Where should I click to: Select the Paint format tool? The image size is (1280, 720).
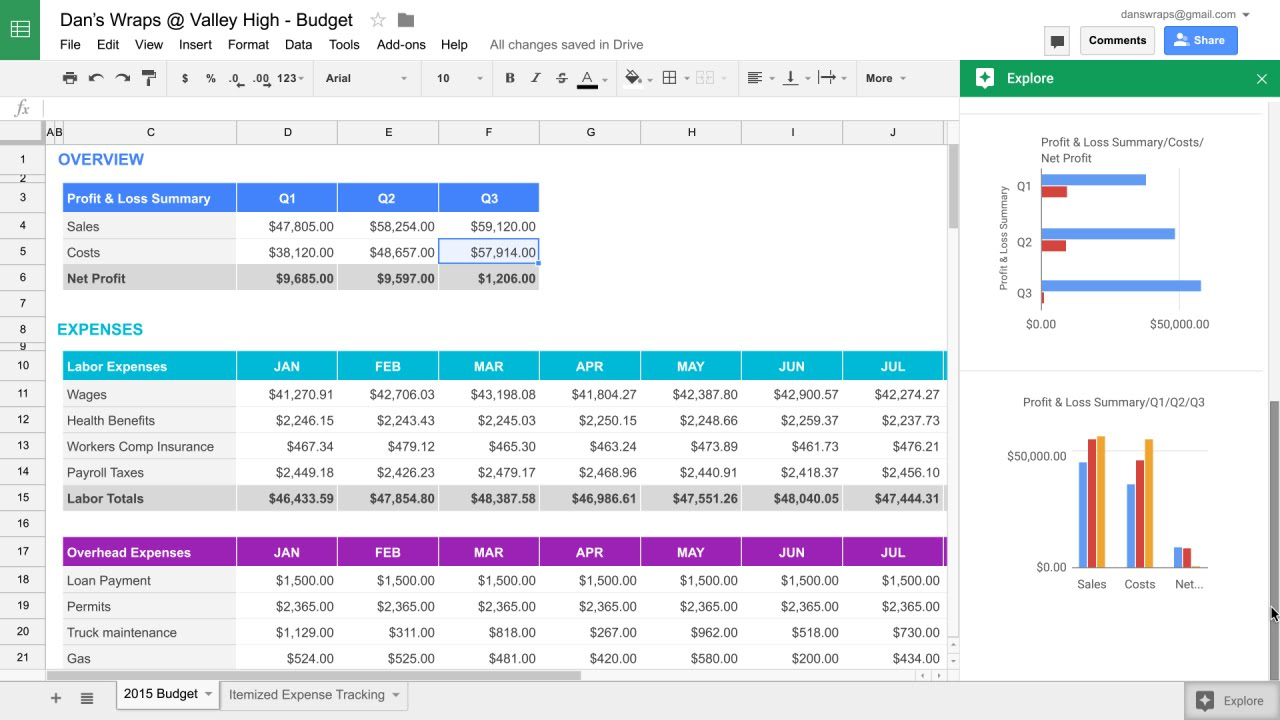click(x=148, y=77)
